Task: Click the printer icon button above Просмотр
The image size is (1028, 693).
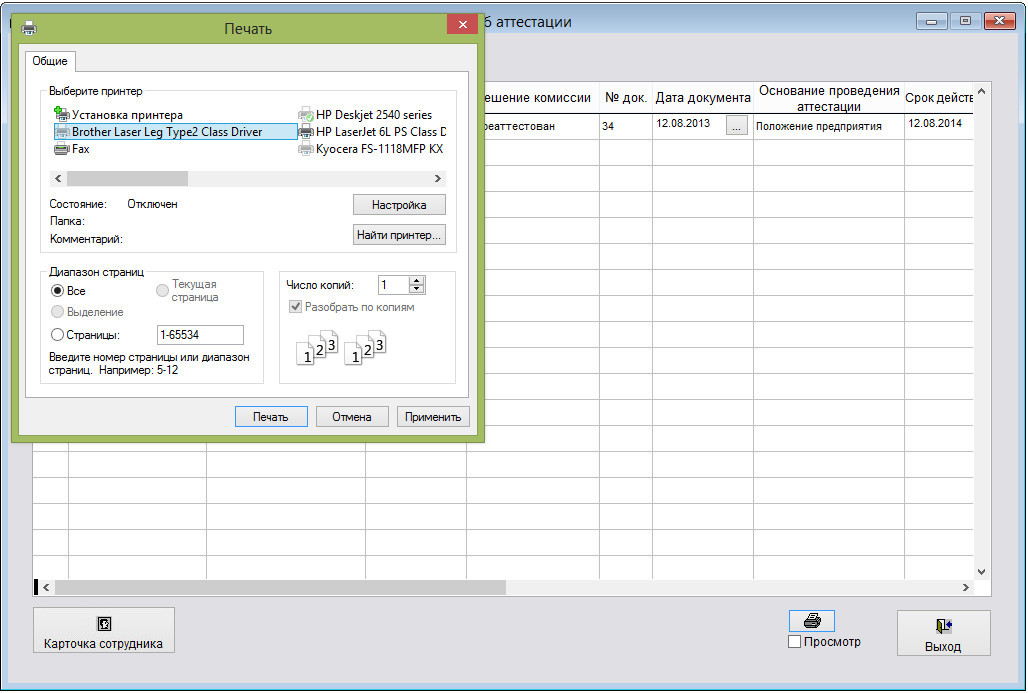Action: point(811,621)
